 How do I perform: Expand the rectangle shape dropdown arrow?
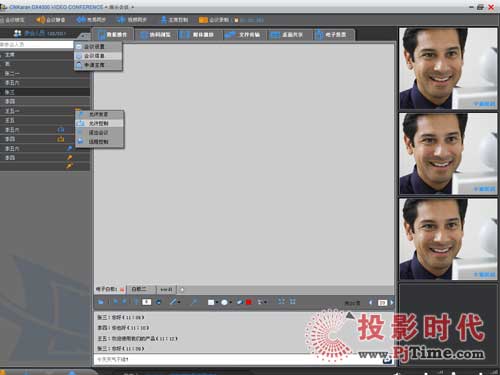[x=217, y=302]
